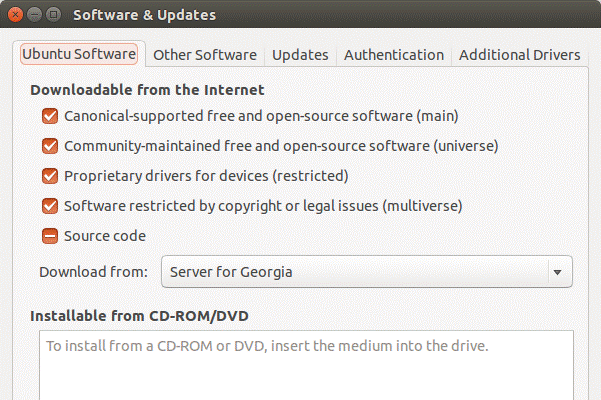601x400 pixels.
Task: Toggle Community-maintained software (universe) checkbox
Action: pos(50,146)
